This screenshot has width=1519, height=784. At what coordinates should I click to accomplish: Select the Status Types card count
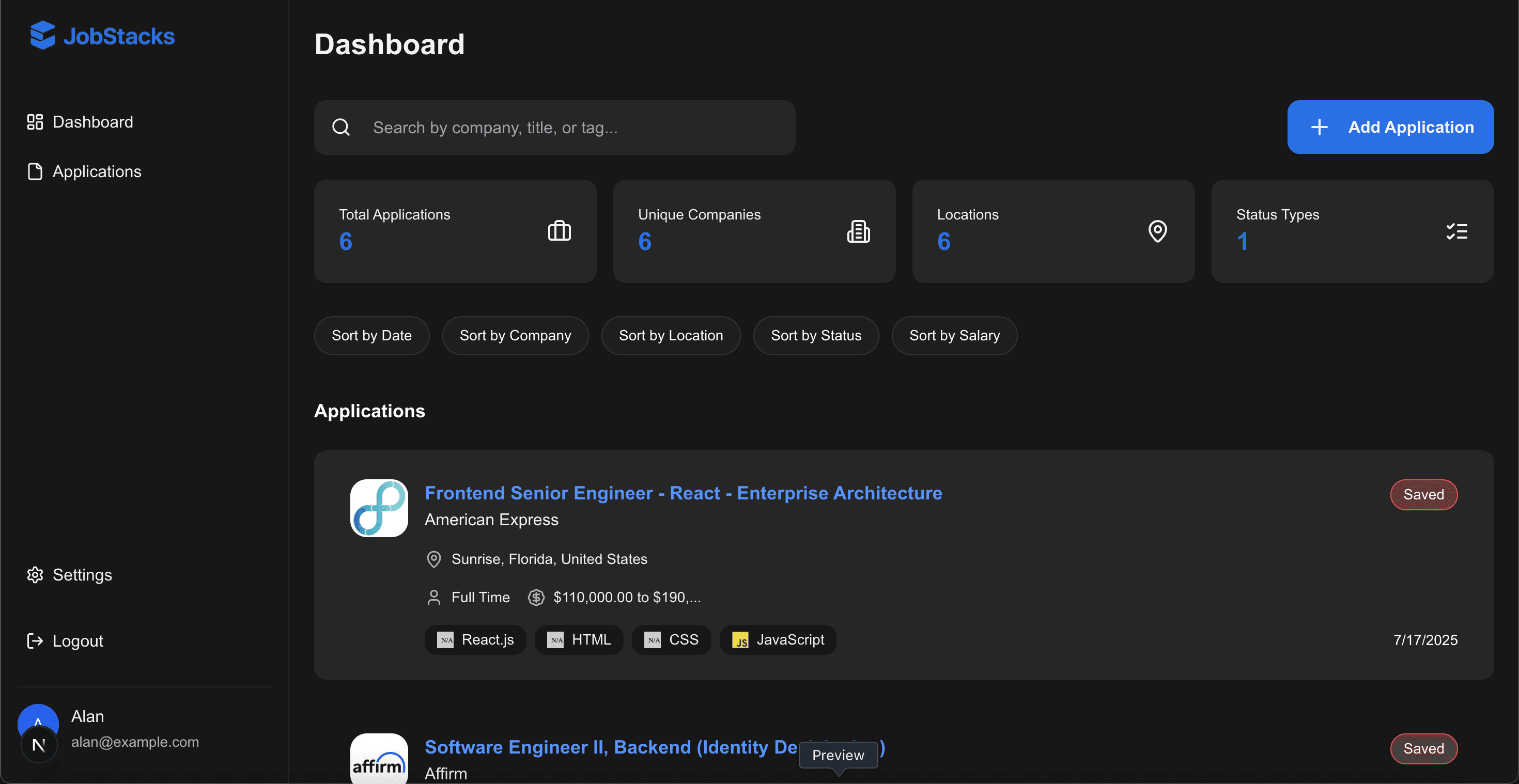point(1243,241)
